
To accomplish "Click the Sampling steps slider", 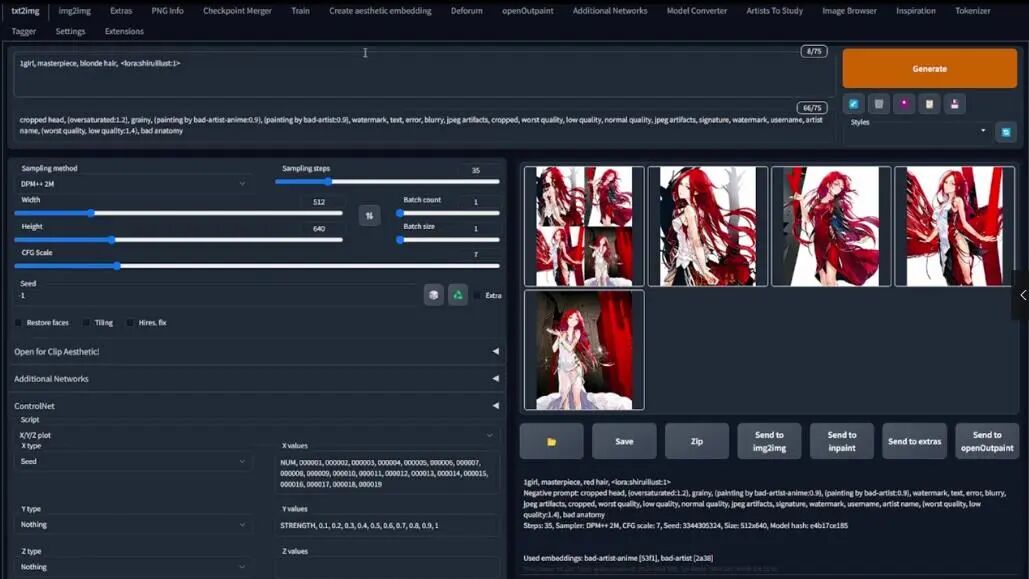I will pyautogui.click(x=387, y=182).
